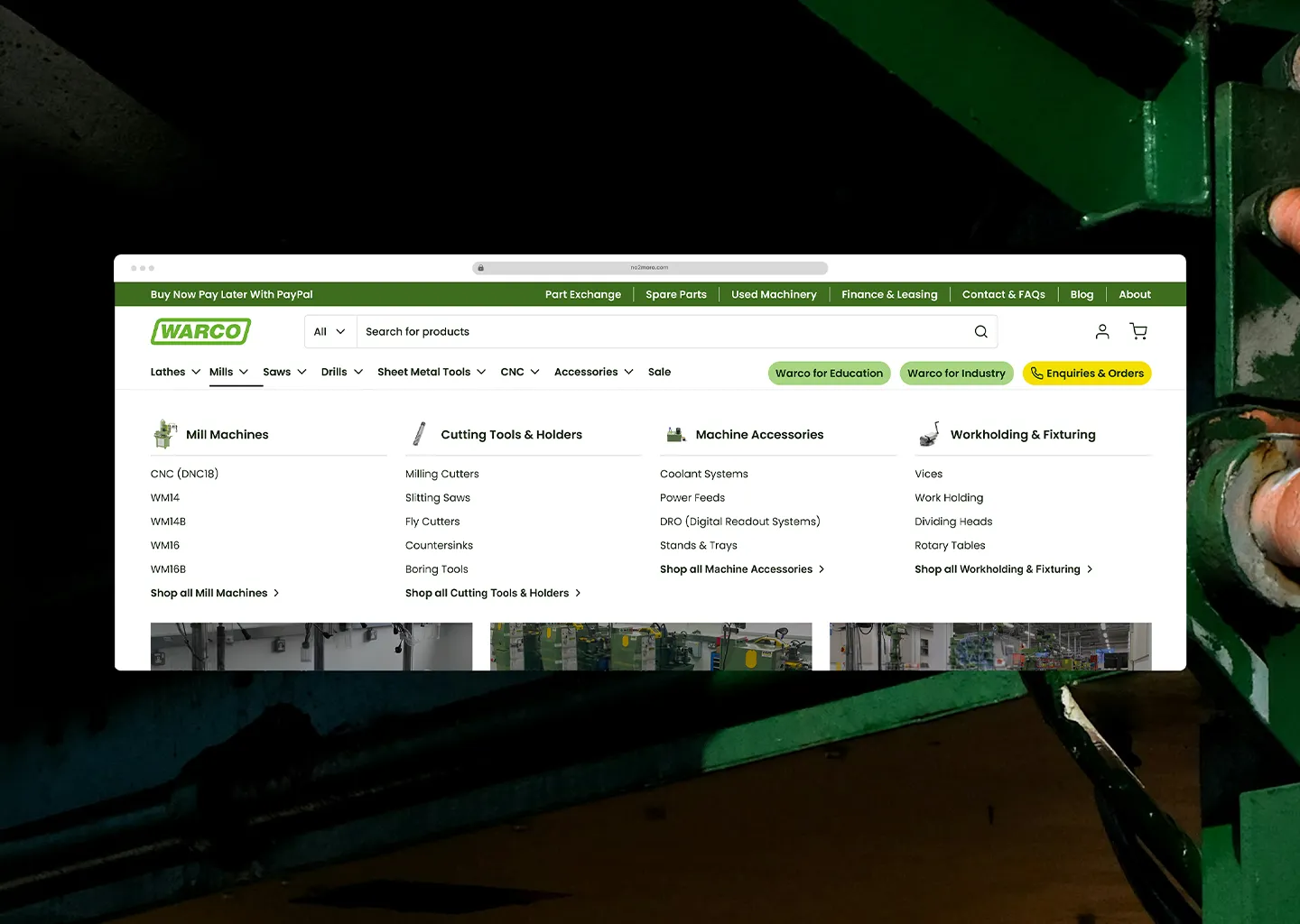Expand the Lathes menu
This screenshot has width=1300, height=924.
point(175,372)
